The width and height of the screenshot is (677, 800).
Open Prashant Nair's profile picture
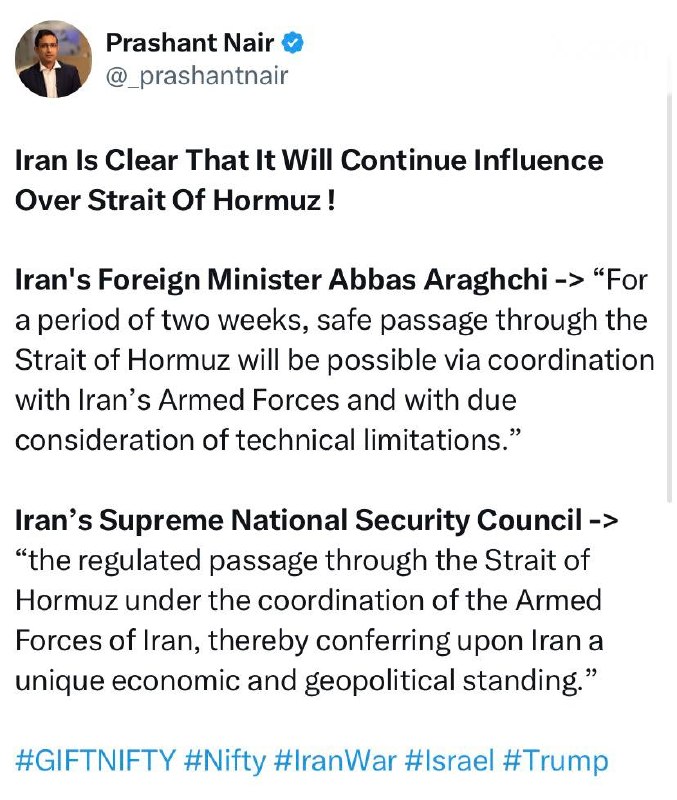[53, 60]
